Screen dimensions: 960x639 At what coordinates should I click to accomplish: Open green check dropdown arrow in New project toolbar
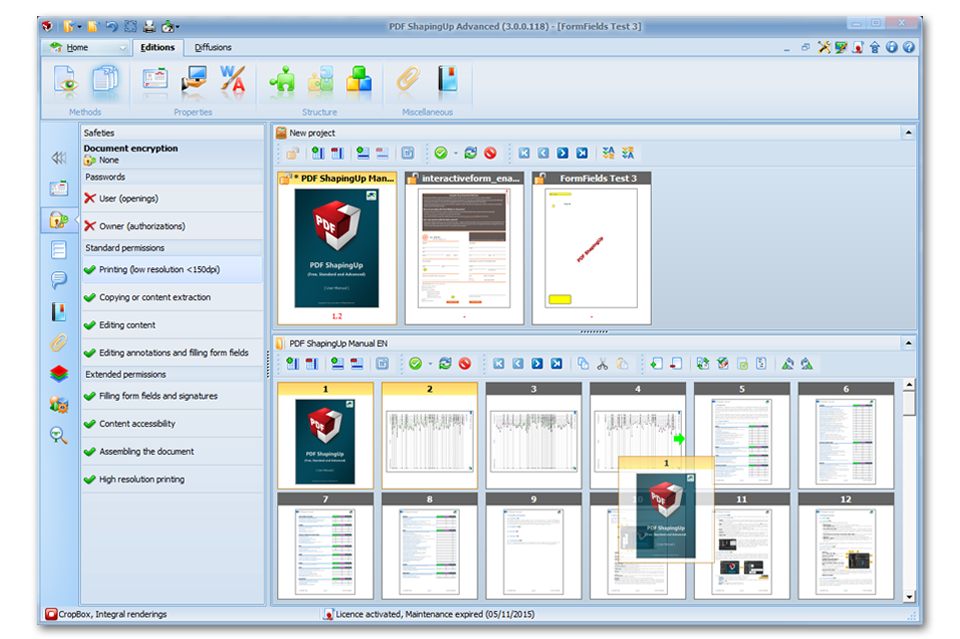coord(456,154)
